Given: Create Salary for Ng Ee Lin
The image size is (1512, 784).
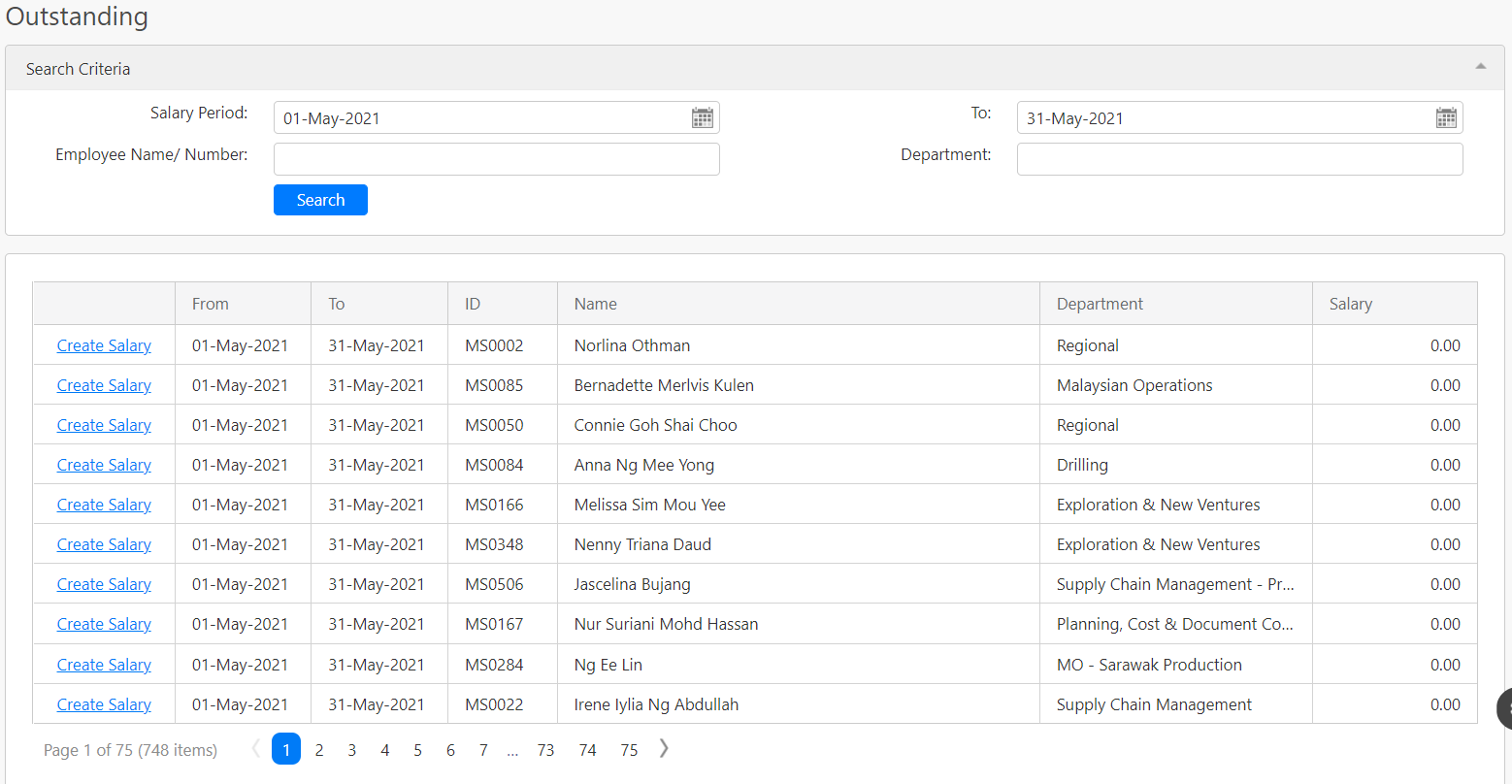Looking at the screenshot, I should (104, 665).
